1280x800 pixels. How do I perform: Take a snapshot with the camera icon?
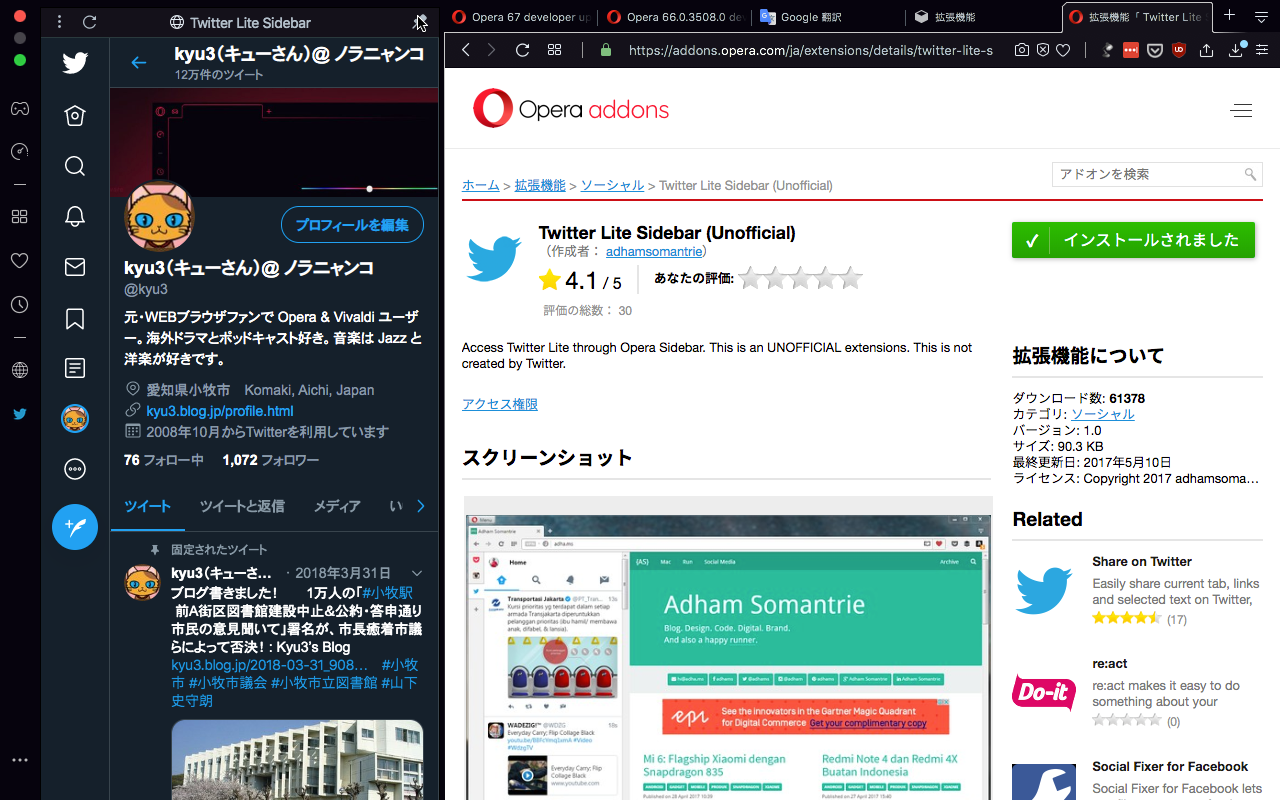[1021, 49]
